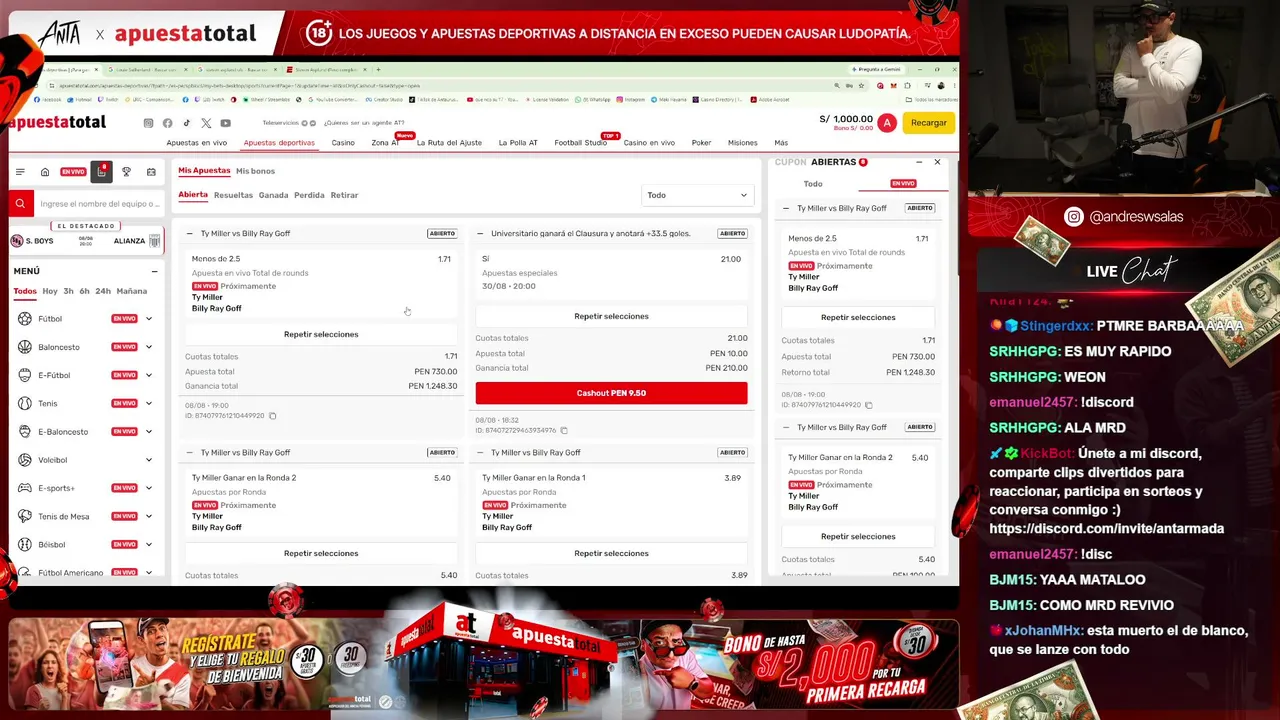This screenshot has width=1280, height=720.
Task: Collapse the Universitario Clausura bet card
Action: (480, 234)
